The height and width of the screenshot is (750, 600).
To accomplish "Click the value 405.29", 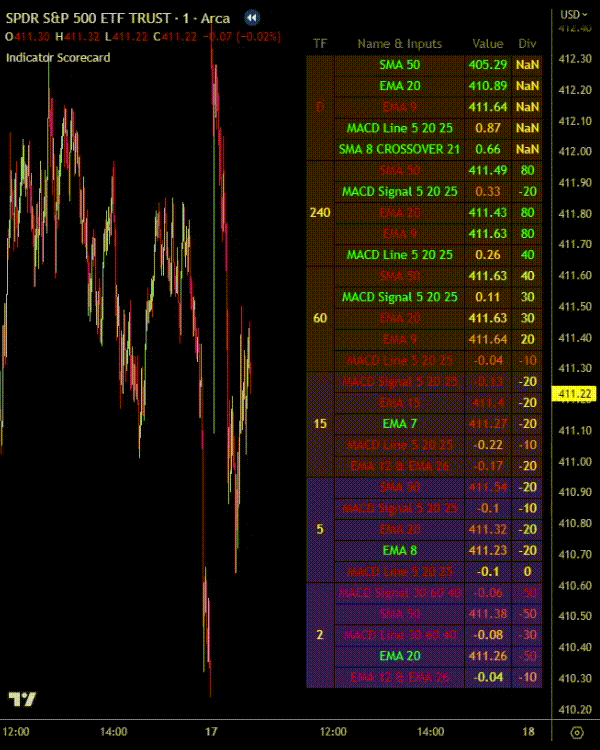I will [x=488, y=65].
